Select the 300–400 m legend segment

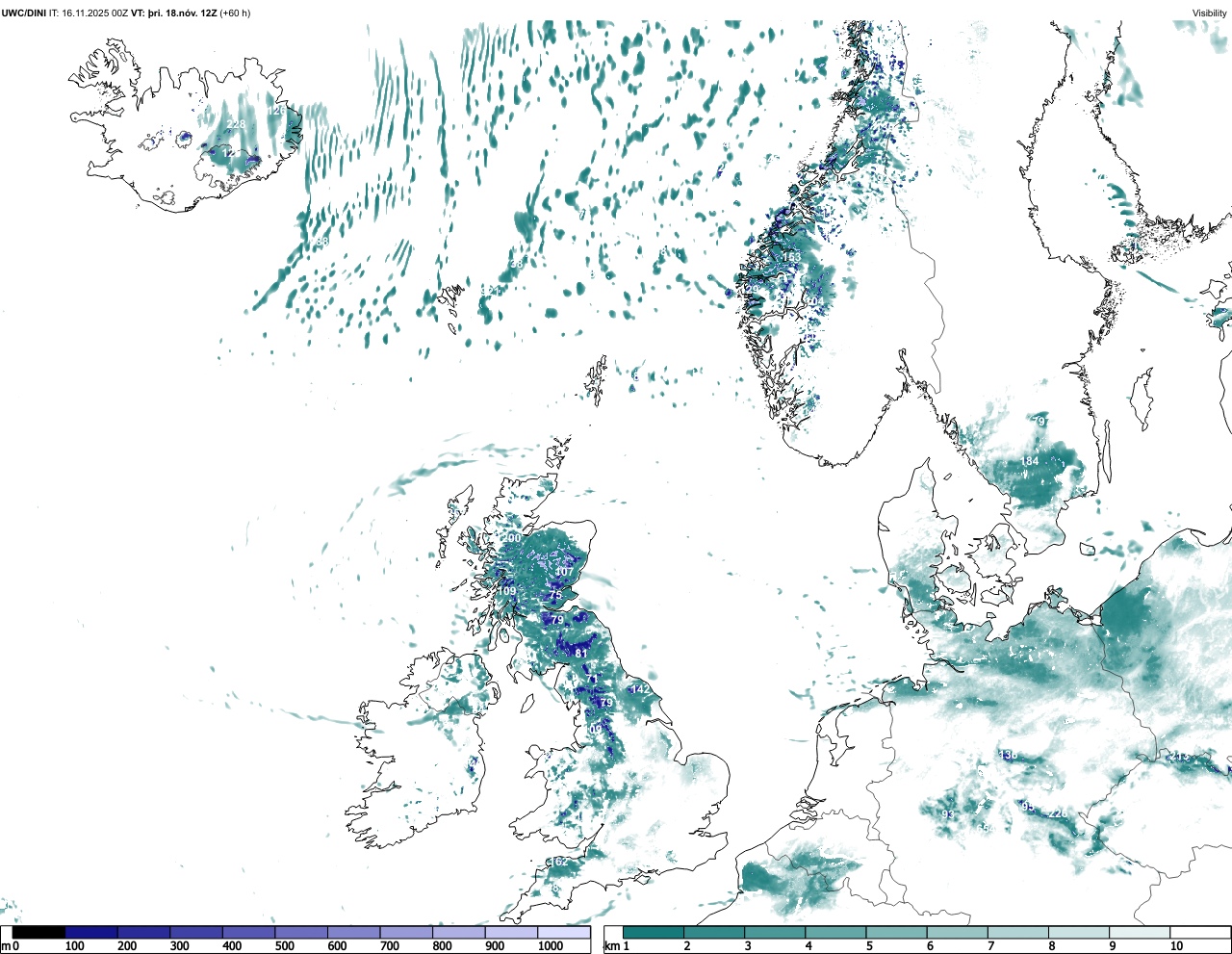[x=196, y=932]
